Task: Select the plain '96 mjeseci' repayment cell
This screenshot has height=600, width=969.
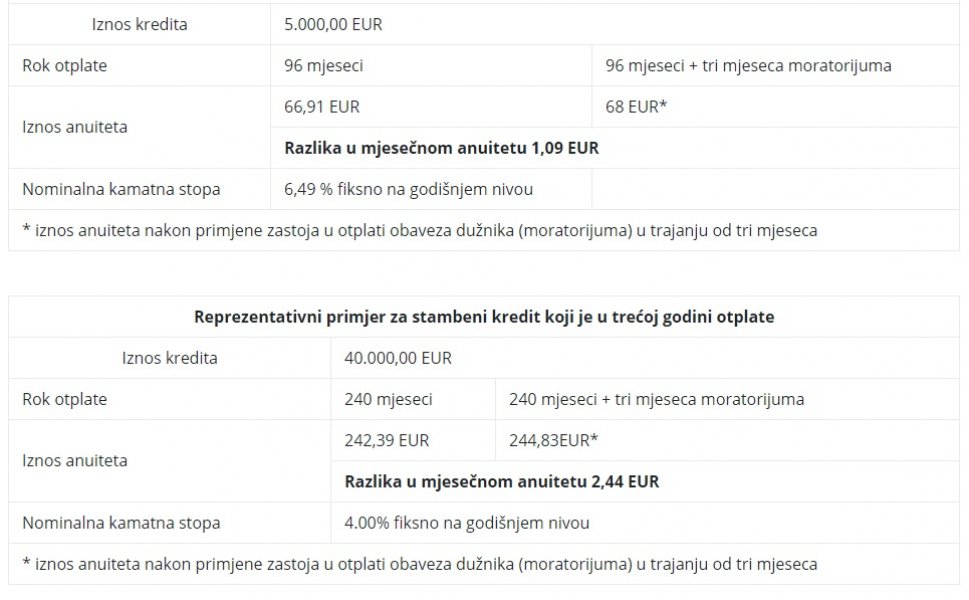Action: point(323,66)
